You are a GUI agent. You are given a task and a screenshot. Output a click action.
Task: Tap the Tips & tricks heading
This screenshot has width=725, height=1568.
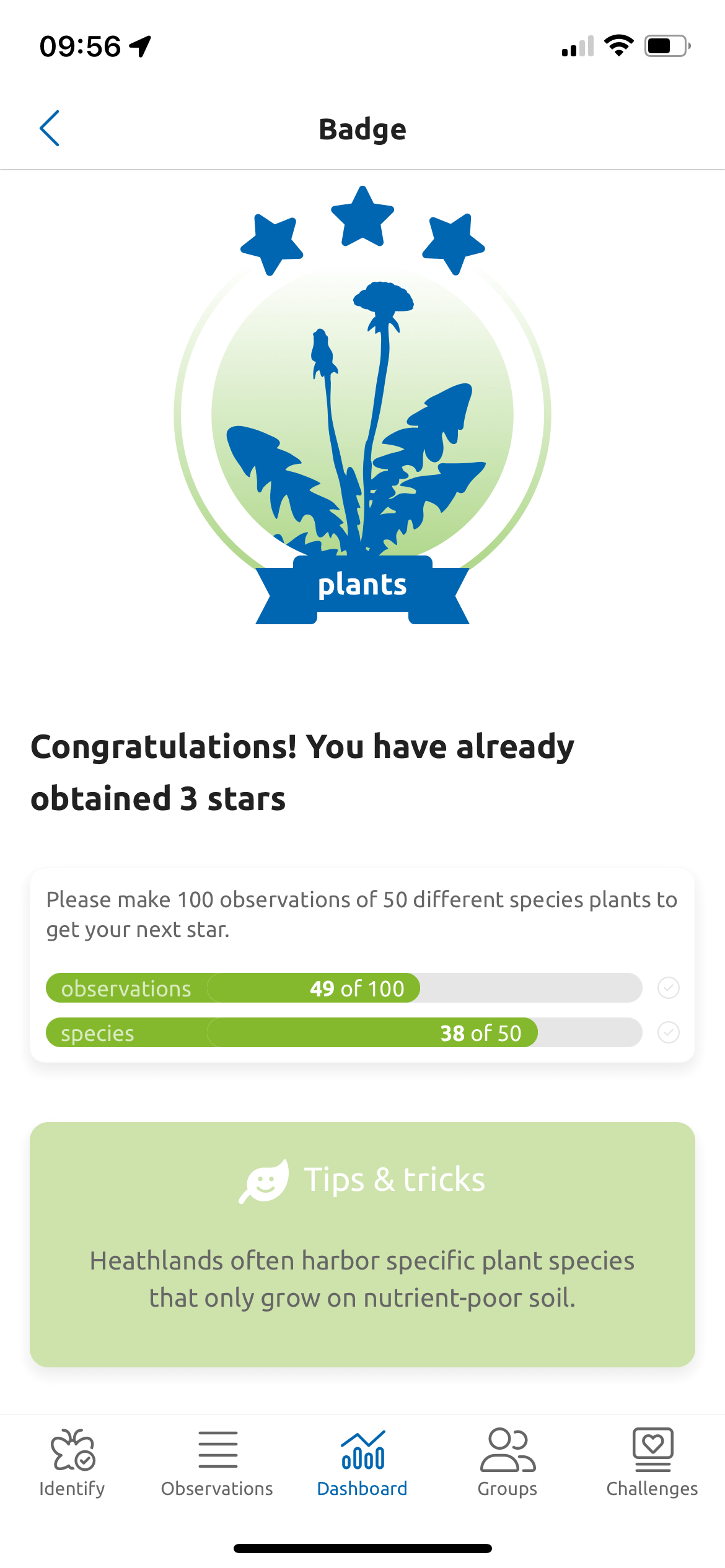click(395, 1180)
